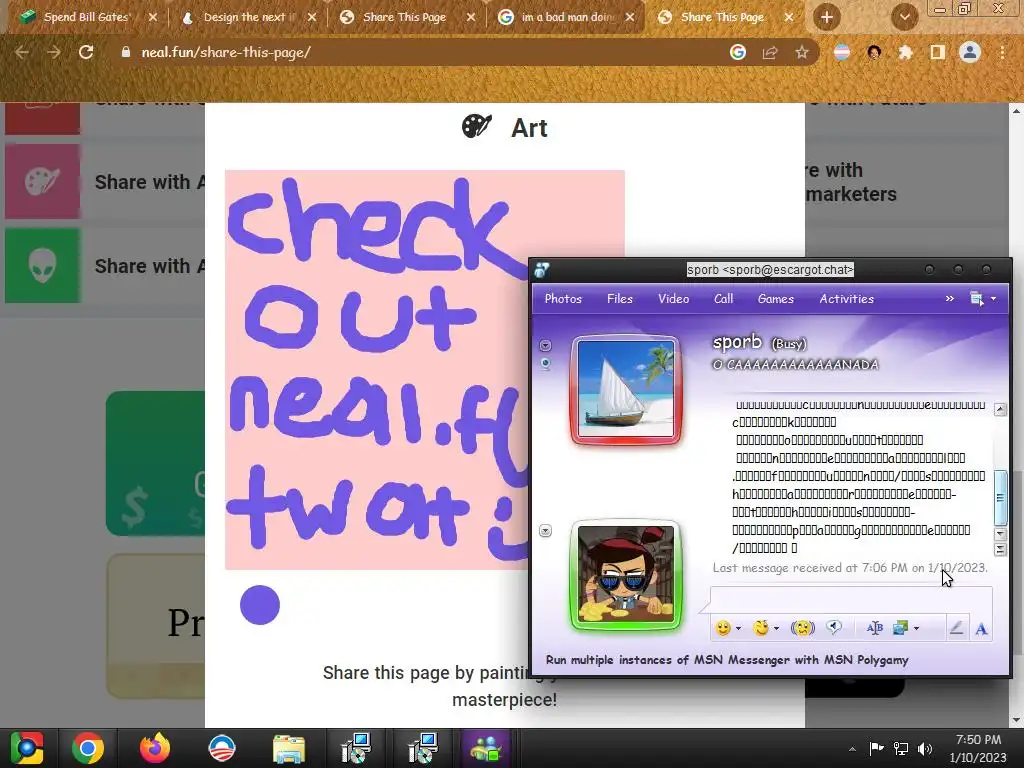Show more MSN toolbar items chevron
This screenshot has width=1024, height=768.
pos(950,298)
